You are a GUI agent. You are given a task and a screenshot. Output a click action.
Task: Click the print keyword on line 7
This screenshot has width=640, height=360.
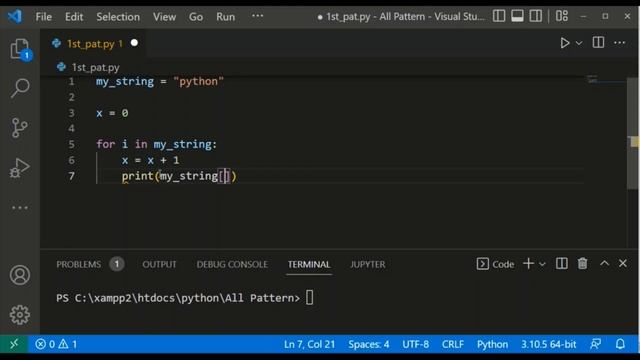tap(137, 176)
